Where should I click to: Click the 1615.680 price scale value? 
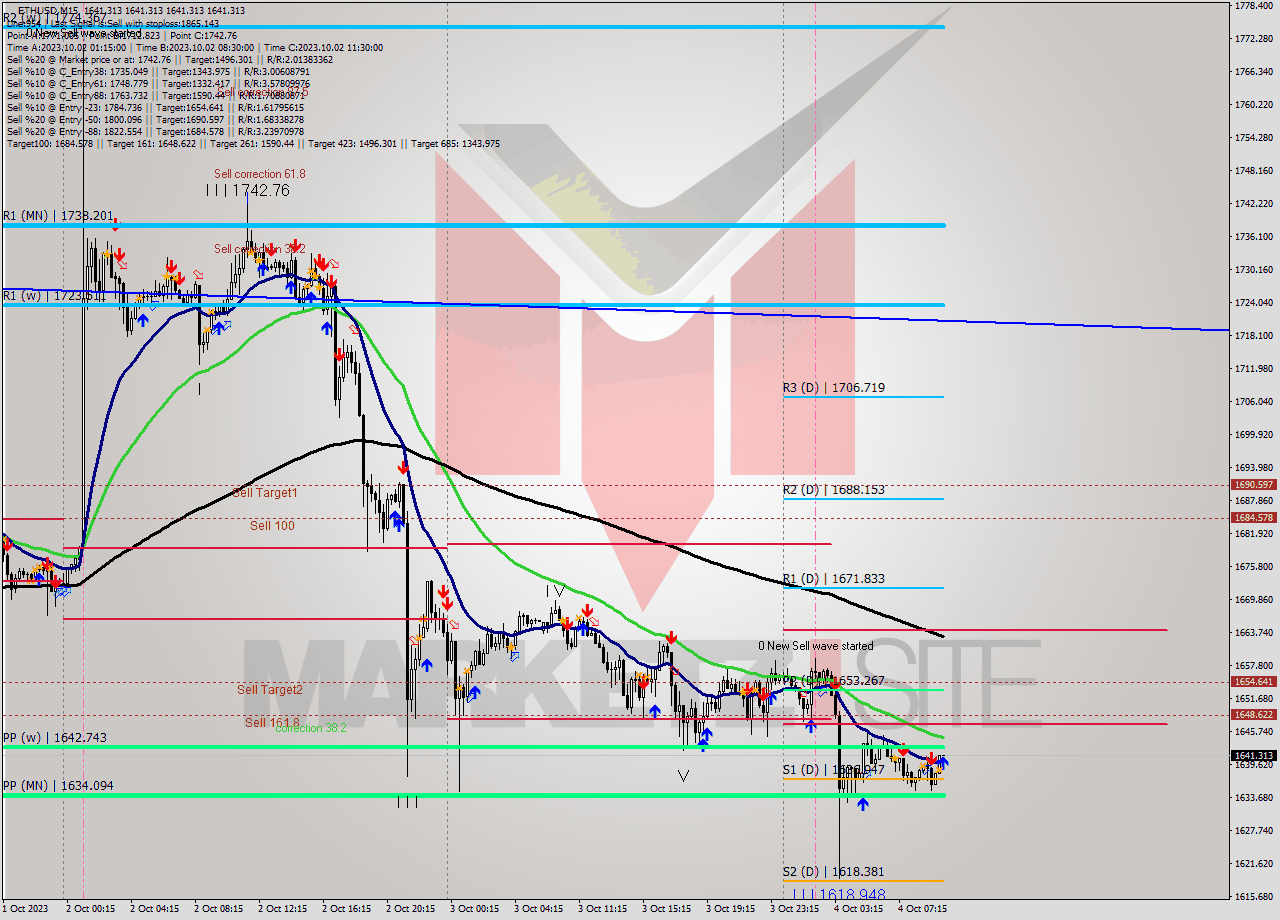(1253, 896)
